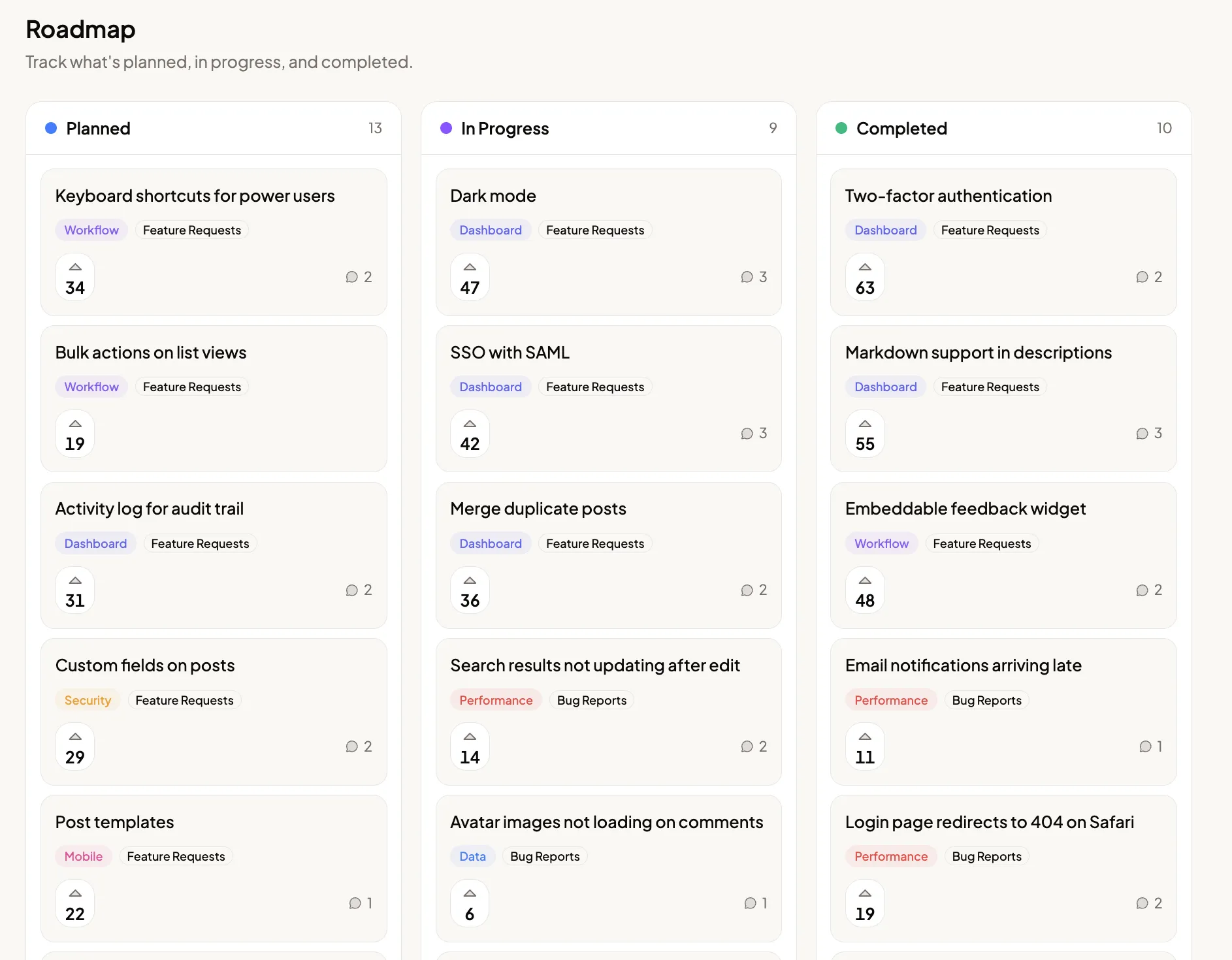Upvote Keyboard shortcuts for power users
1232x960 pixels.
coord(75,277)
